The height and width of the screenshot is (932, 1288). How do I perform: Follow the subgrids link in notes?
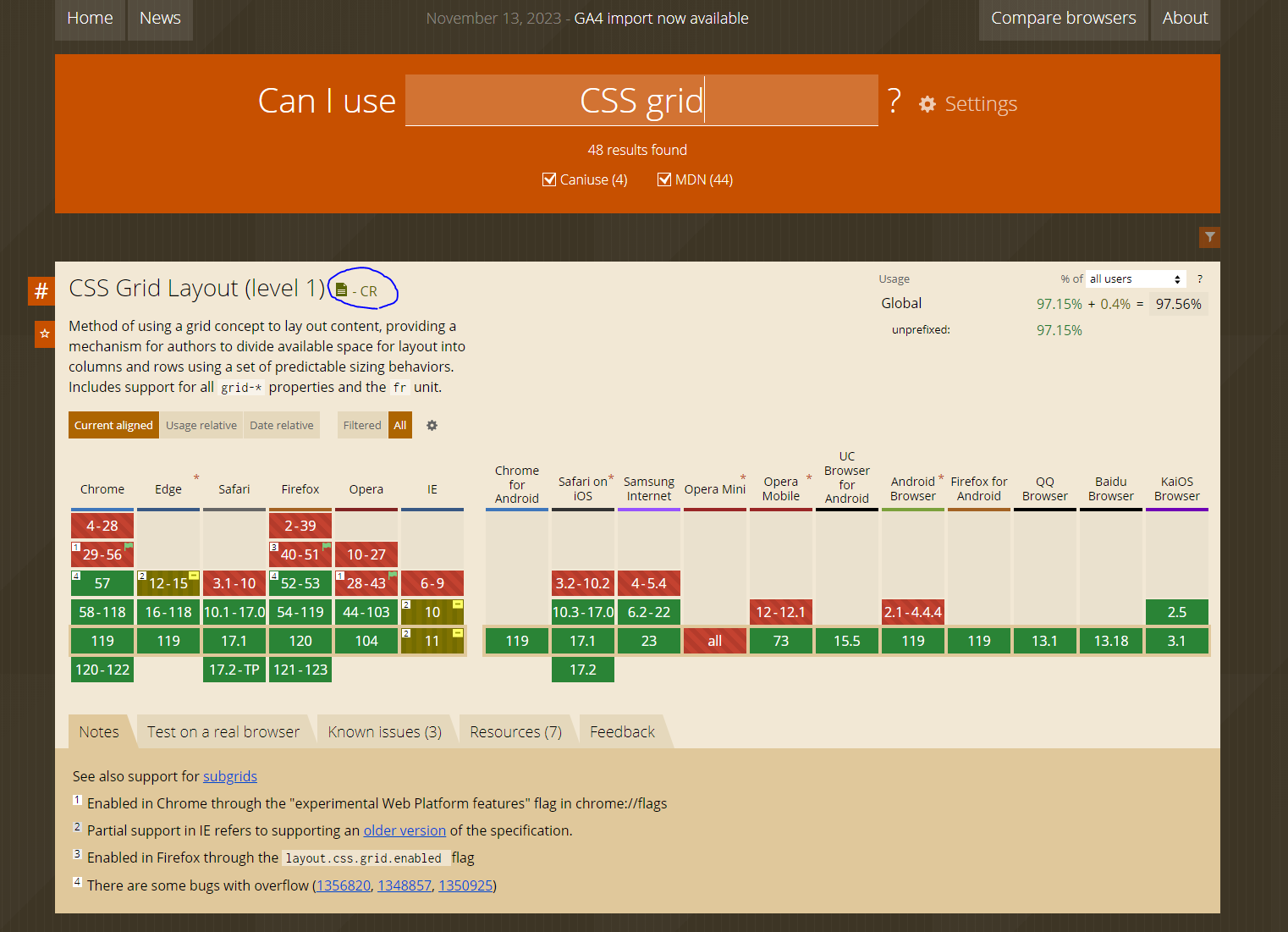tap(230, 775)
